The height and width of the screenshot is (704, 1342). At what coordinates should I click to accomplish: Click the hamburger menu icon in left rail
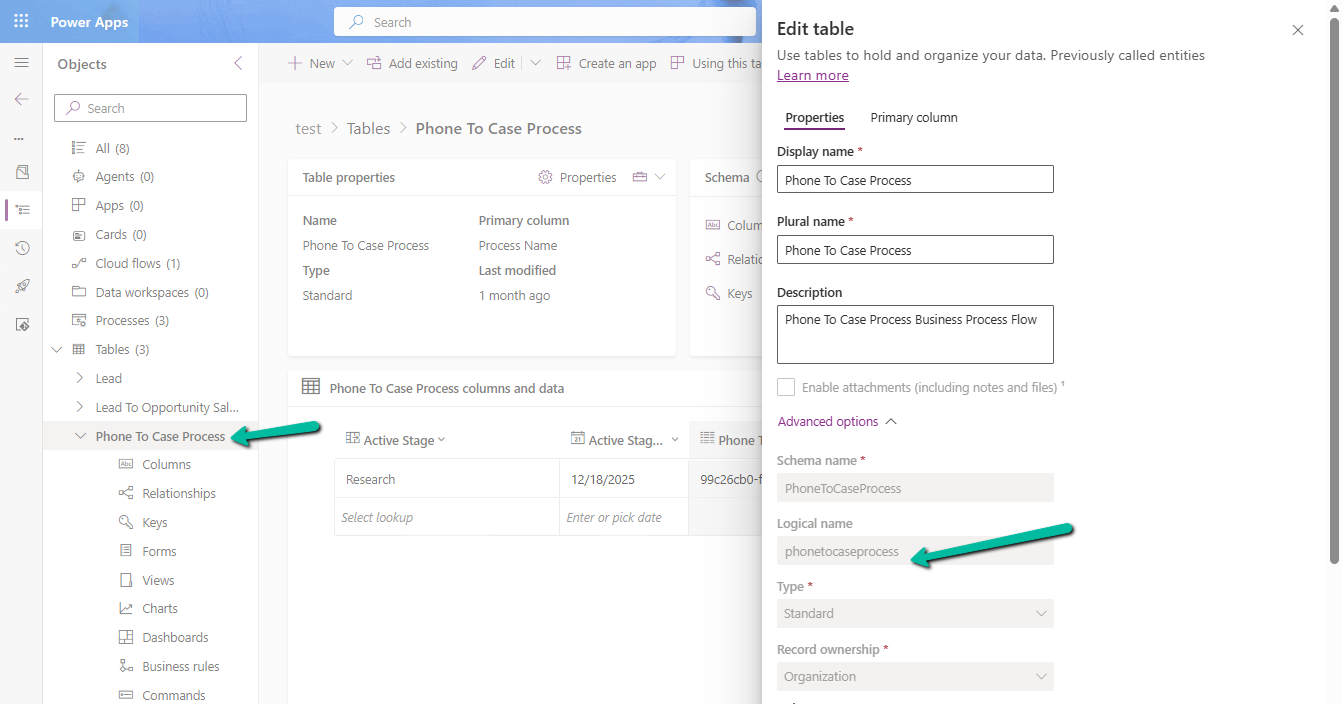point(21,63)
